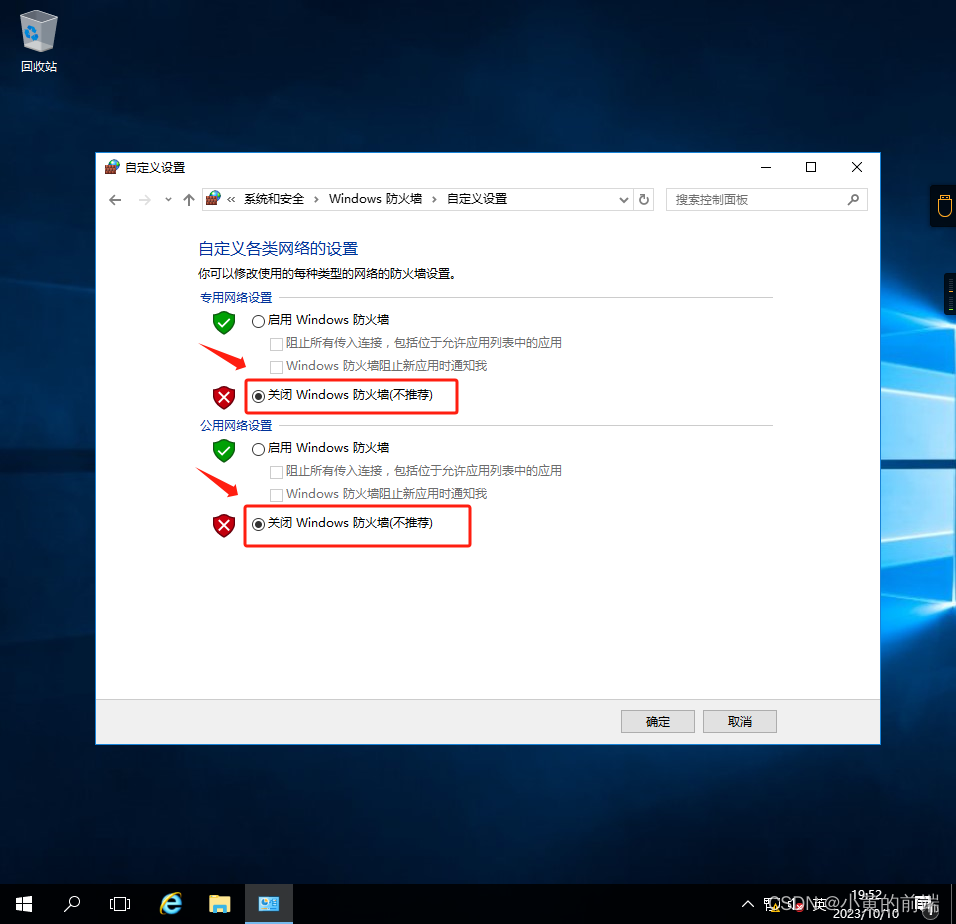956x924 pixels.
Task: Click the 自定义各类网络的设置 title
Action: point(278,249)
